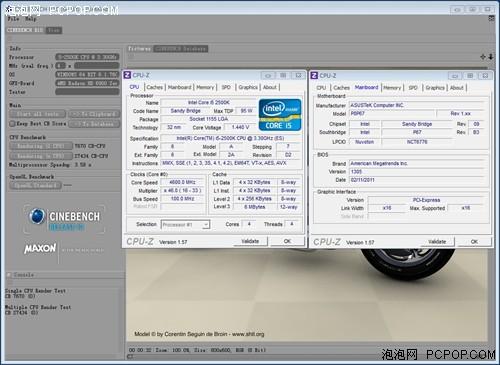Switch to the CPU tab in the right CPU-Z window
This screenshot has width=500, height=365.
click(x=321, y=88)
